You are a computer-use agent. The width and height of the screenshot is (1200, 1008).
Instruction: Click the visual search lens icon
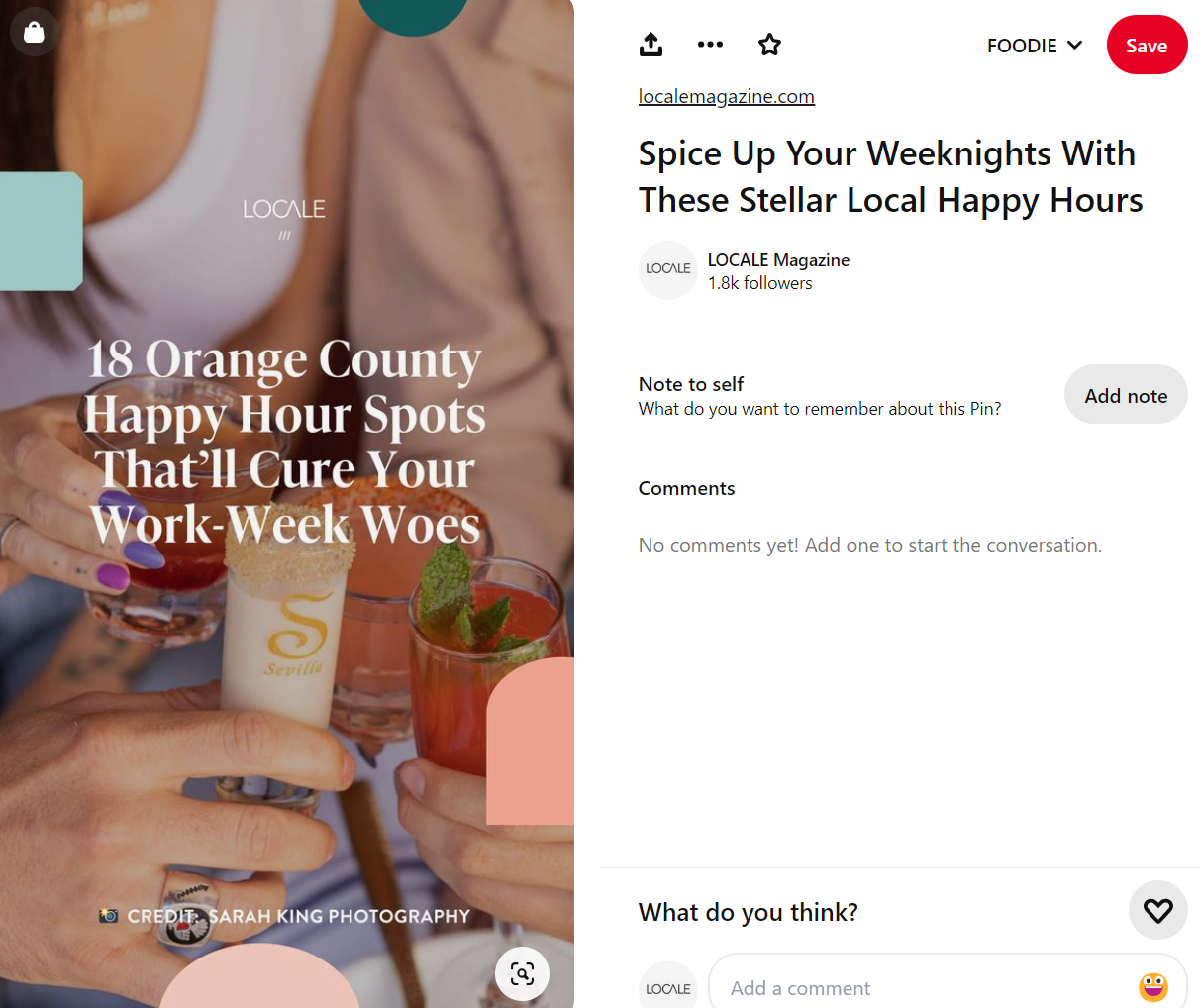(522, 973)
